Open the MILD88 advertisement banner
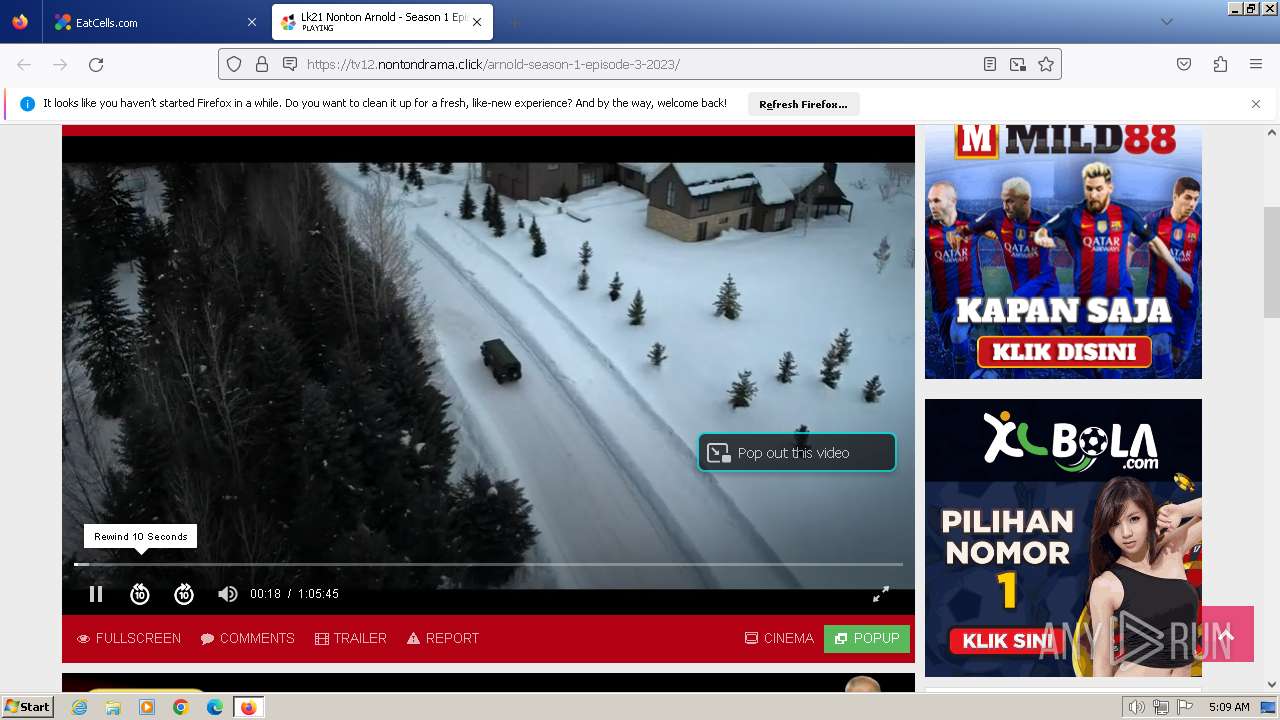 click(1063, 252)
